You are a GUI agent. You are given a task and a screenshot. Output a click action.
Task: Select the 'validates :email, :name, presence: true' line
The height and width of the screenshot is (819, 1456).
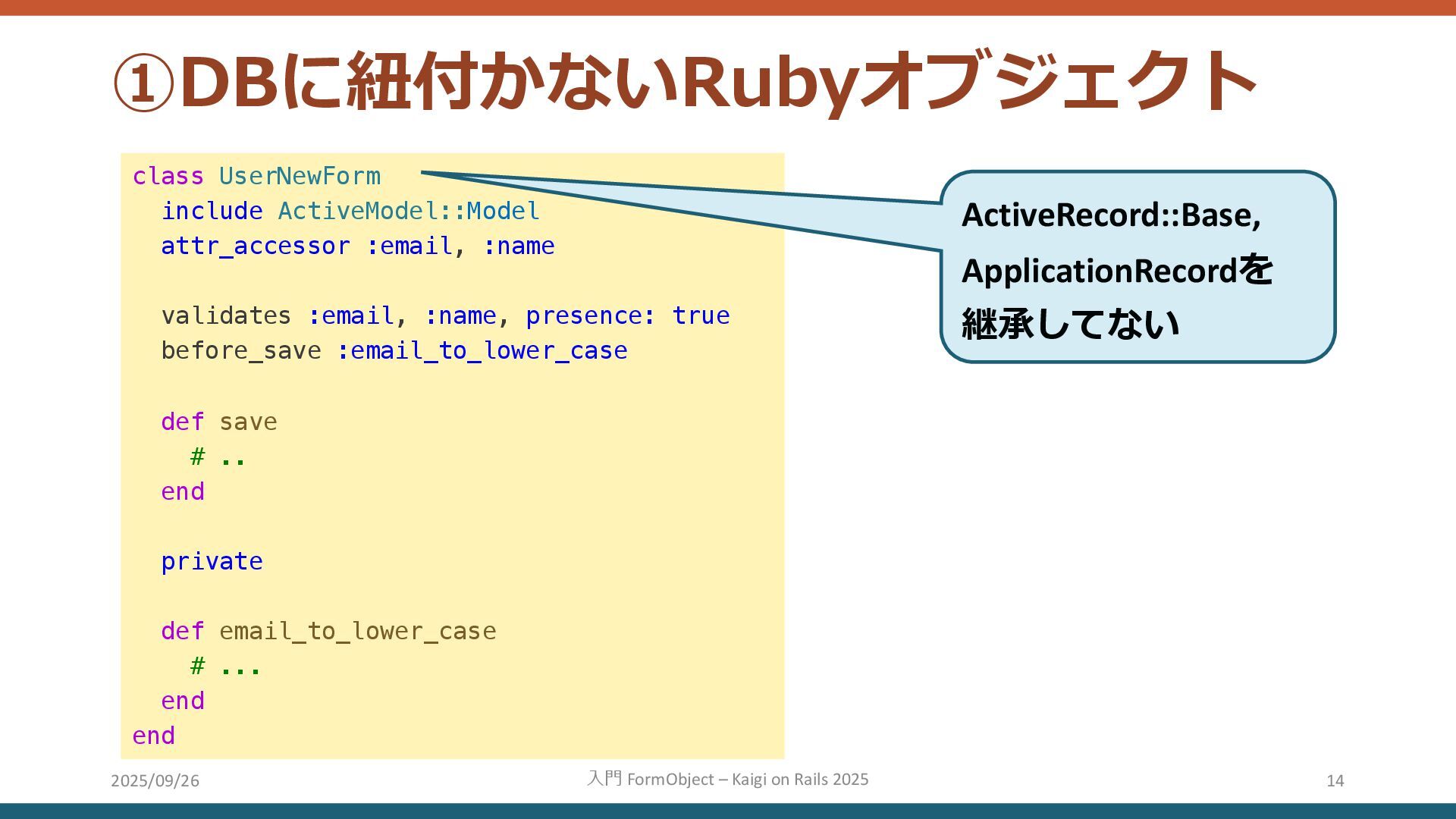pyautogui.click(x=445, y=315)
